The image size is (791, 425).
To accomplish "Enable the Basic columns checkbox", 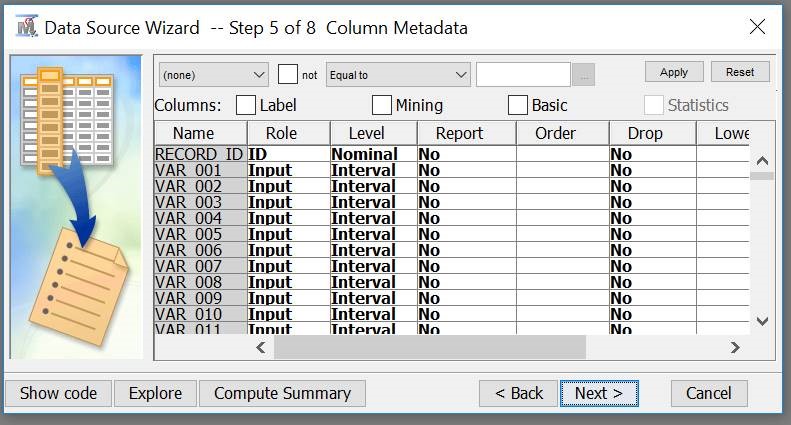I will click(518, 105).
